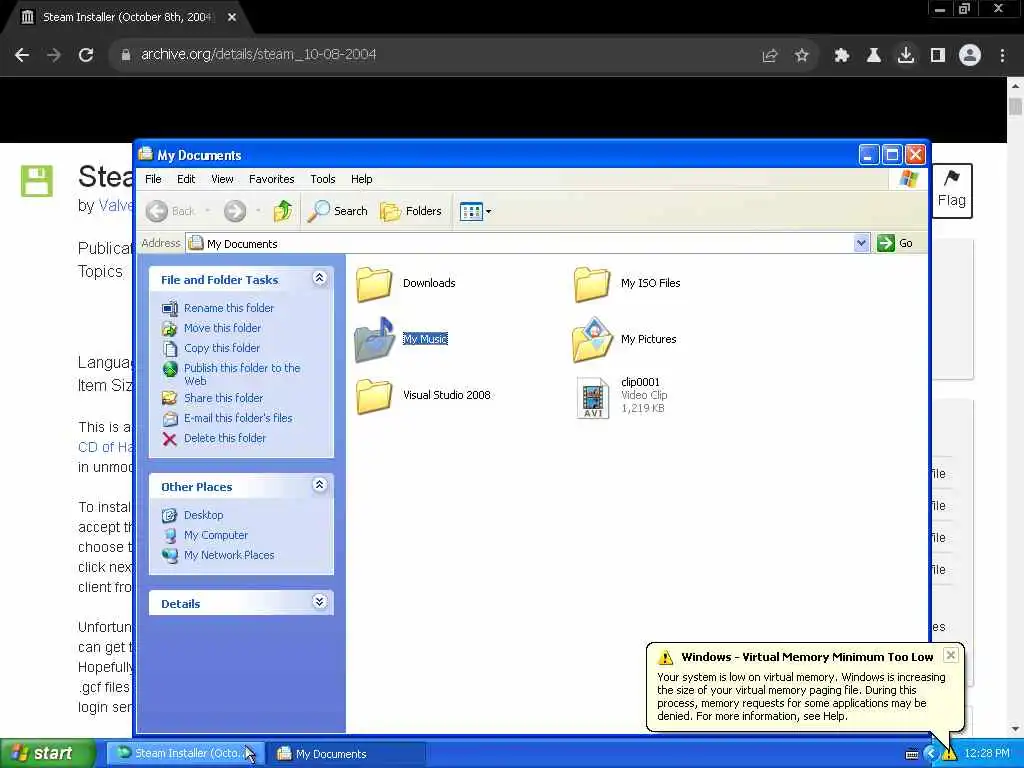Select the Steam Installer browser tab
Image resolution: width=1024 pixels, height=768 pixels.
pos(127,17)
